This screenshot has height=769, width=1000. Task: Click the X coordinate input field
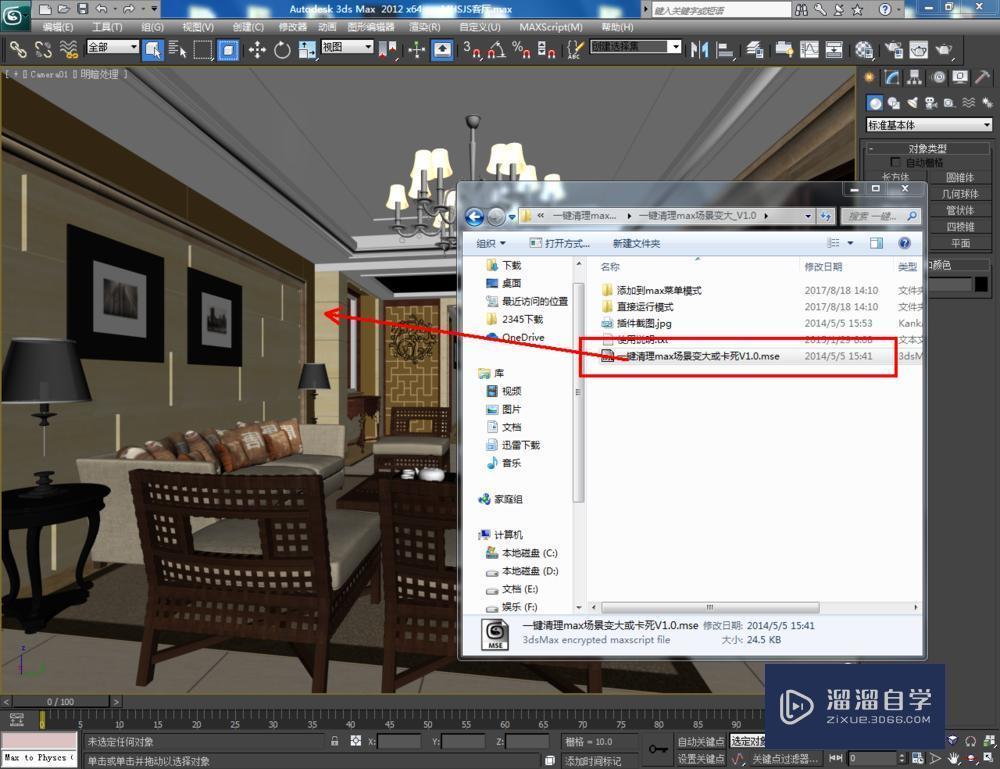399,742
